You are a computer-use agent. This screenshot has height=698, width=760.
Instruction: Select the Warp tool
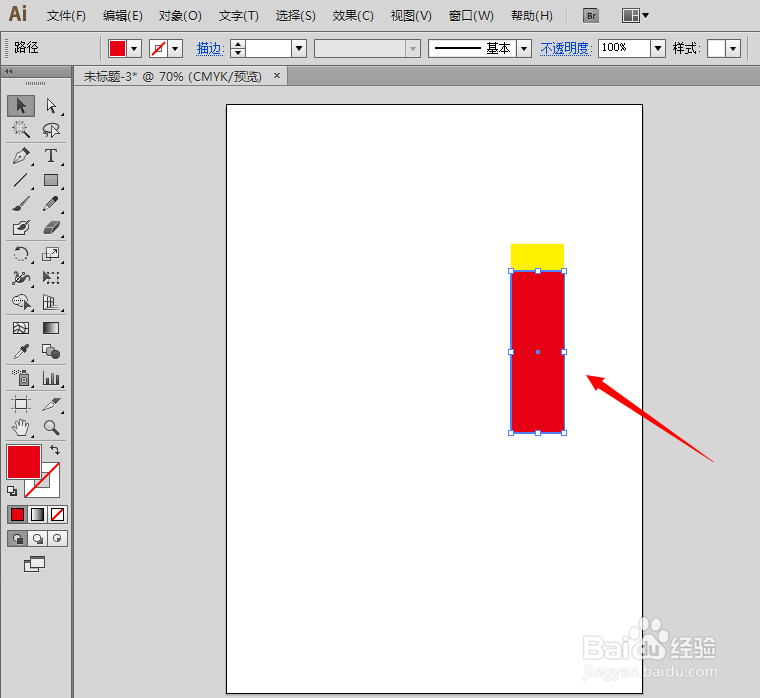[21, 278]
